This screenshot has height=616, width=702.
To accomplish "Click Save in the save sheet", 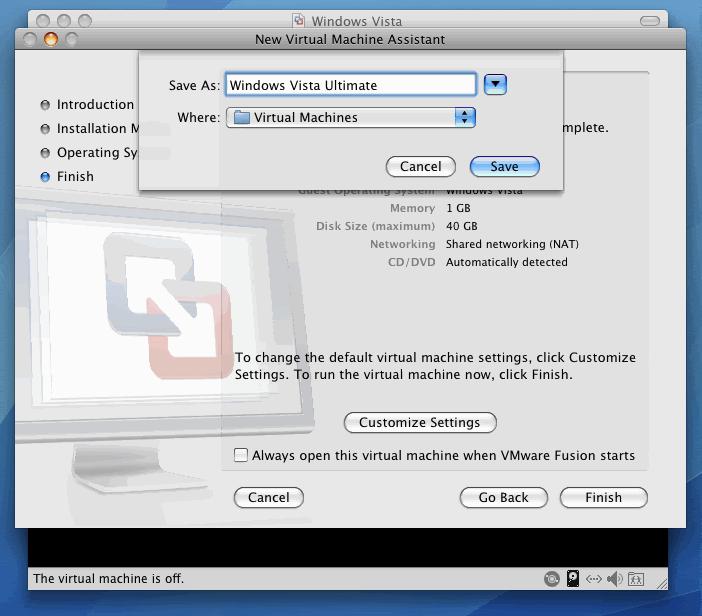I will (x=505, y=167).
